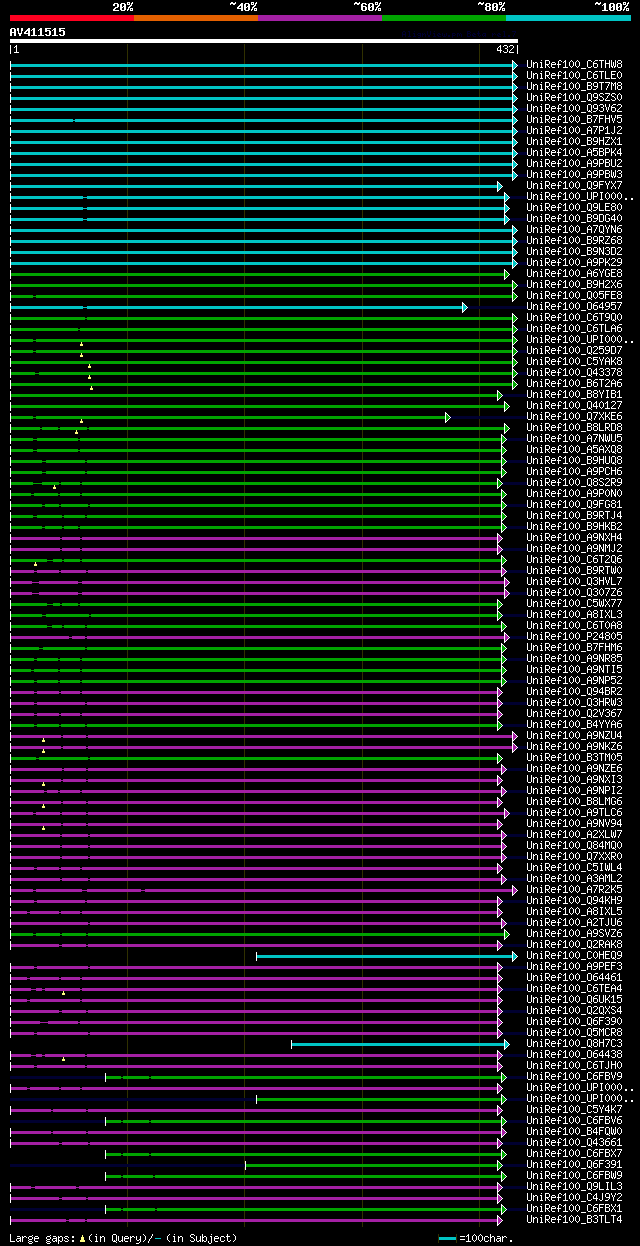Select the UniRef100_B9HZX1 label
The width and height of the screenshot is (640, 1246).
(x=574, y=141)
